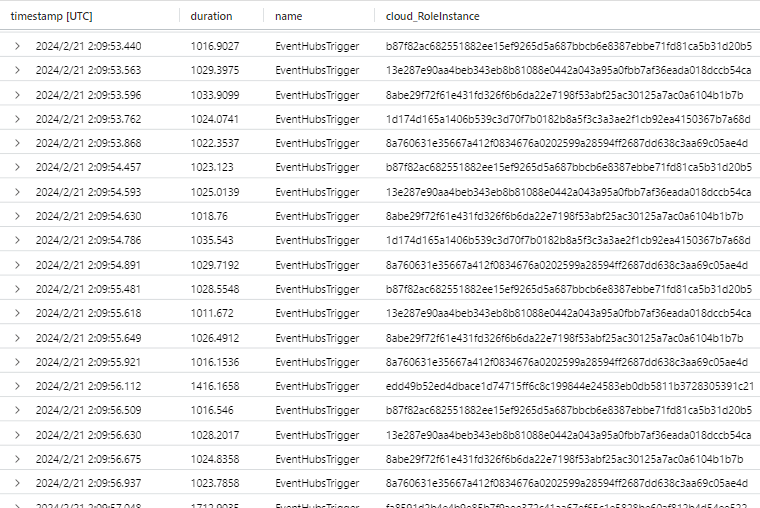
Task: Expand the row with timestamp 2:09:54.457
Action: [17, 167]
